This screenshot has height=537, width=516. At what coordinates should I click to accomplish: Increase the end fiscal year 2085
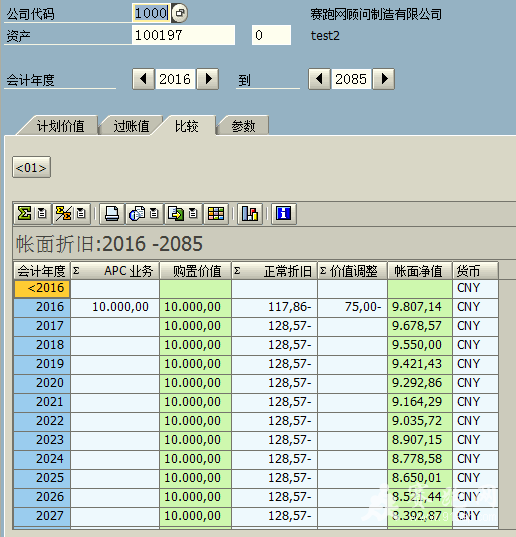tap(384, 79)
